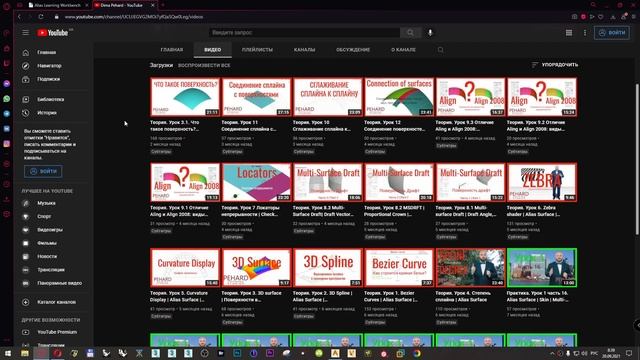This screenshot has height=360, width=640.
Task: Open the Bezier Curve video thumbnail
Action: click(399, 267)
